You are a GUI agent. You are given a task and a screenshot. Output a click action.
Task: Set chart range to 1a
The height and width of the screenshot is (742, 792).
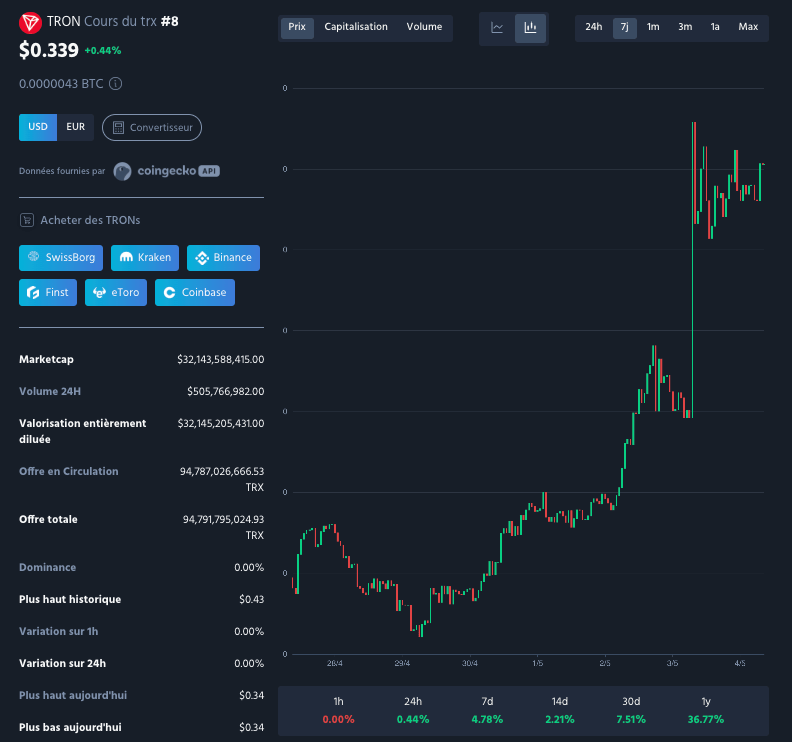715,27
